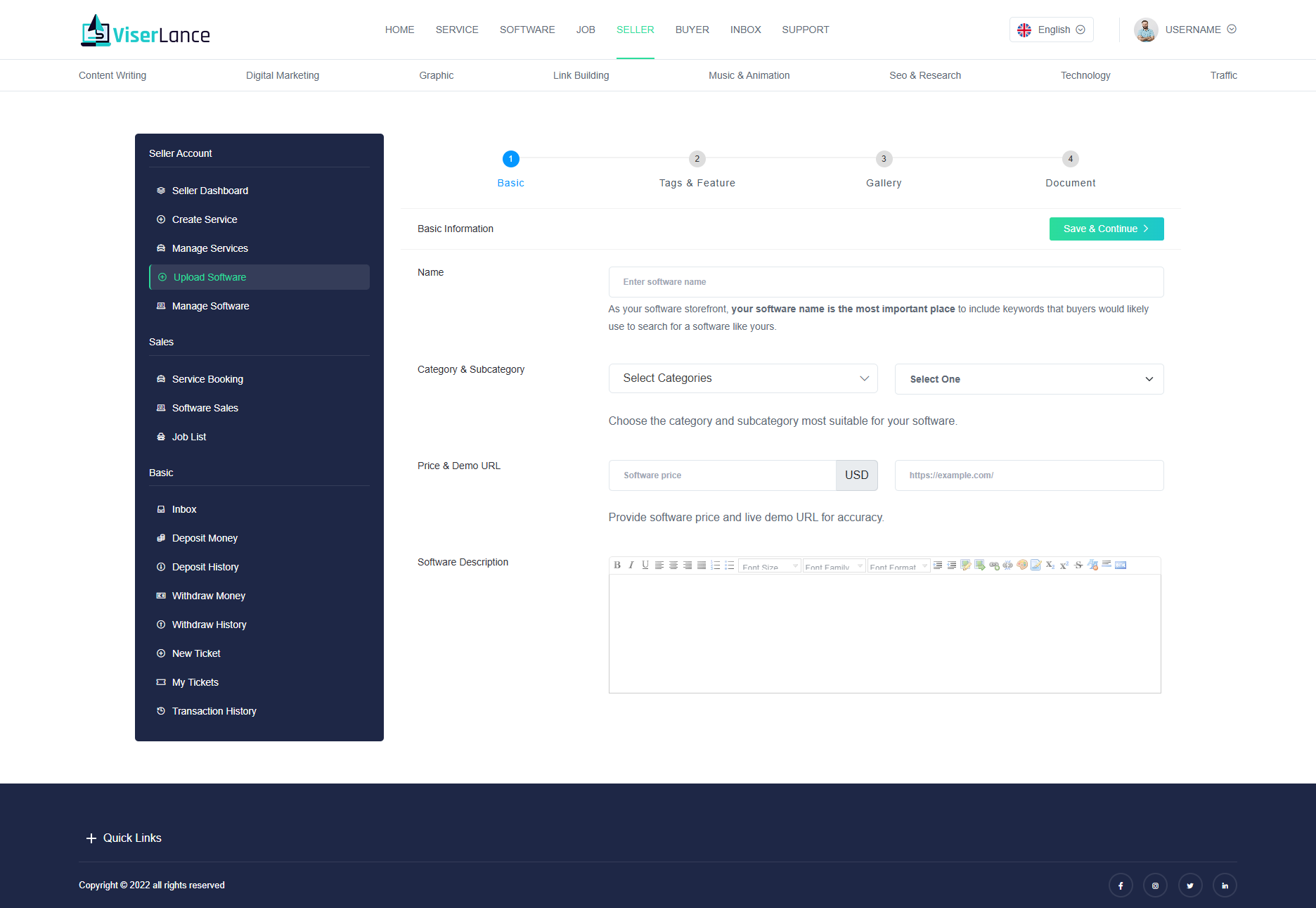The image size is (1316, 908).
Task: Align description text right
Action: 688,565
